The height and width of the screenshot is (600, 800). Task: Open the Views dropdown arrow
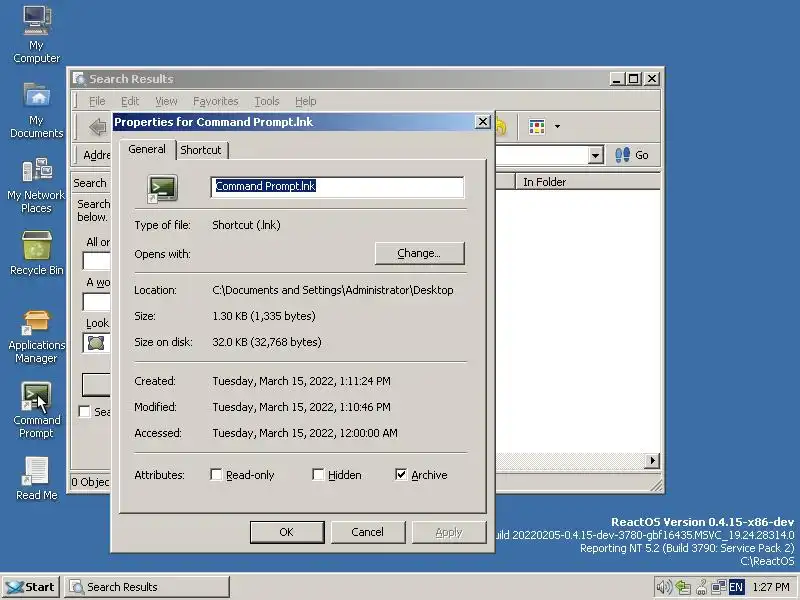coord(557,127)
